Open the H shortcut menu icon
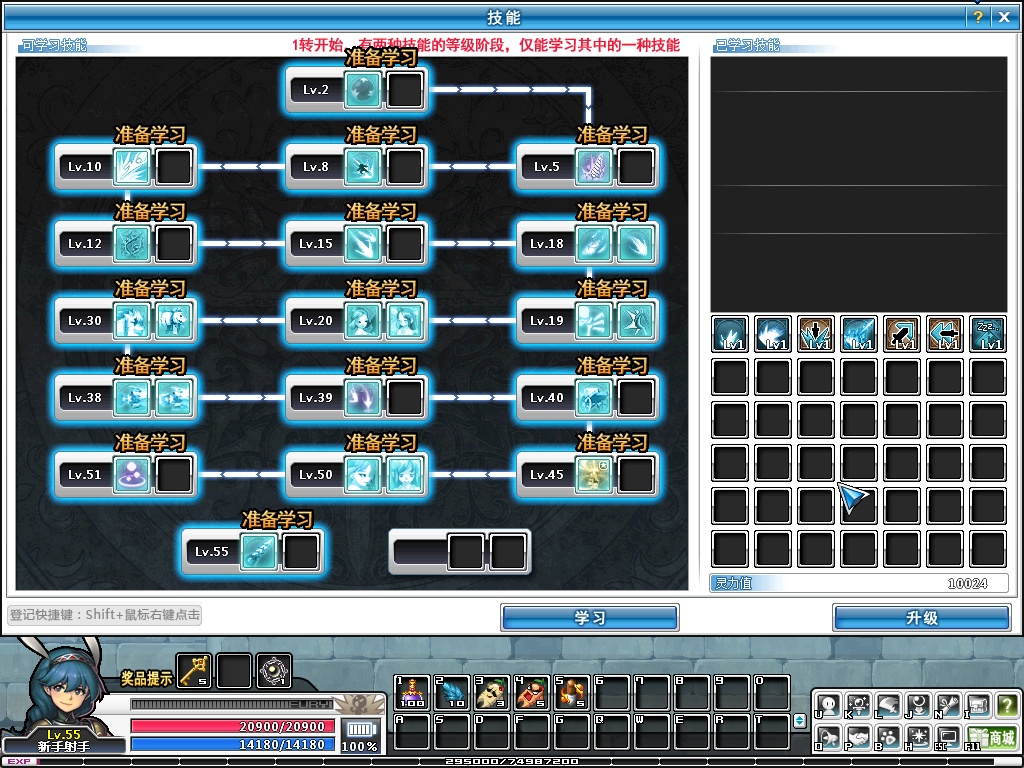The image size is (1024, 768). point(918,737)
